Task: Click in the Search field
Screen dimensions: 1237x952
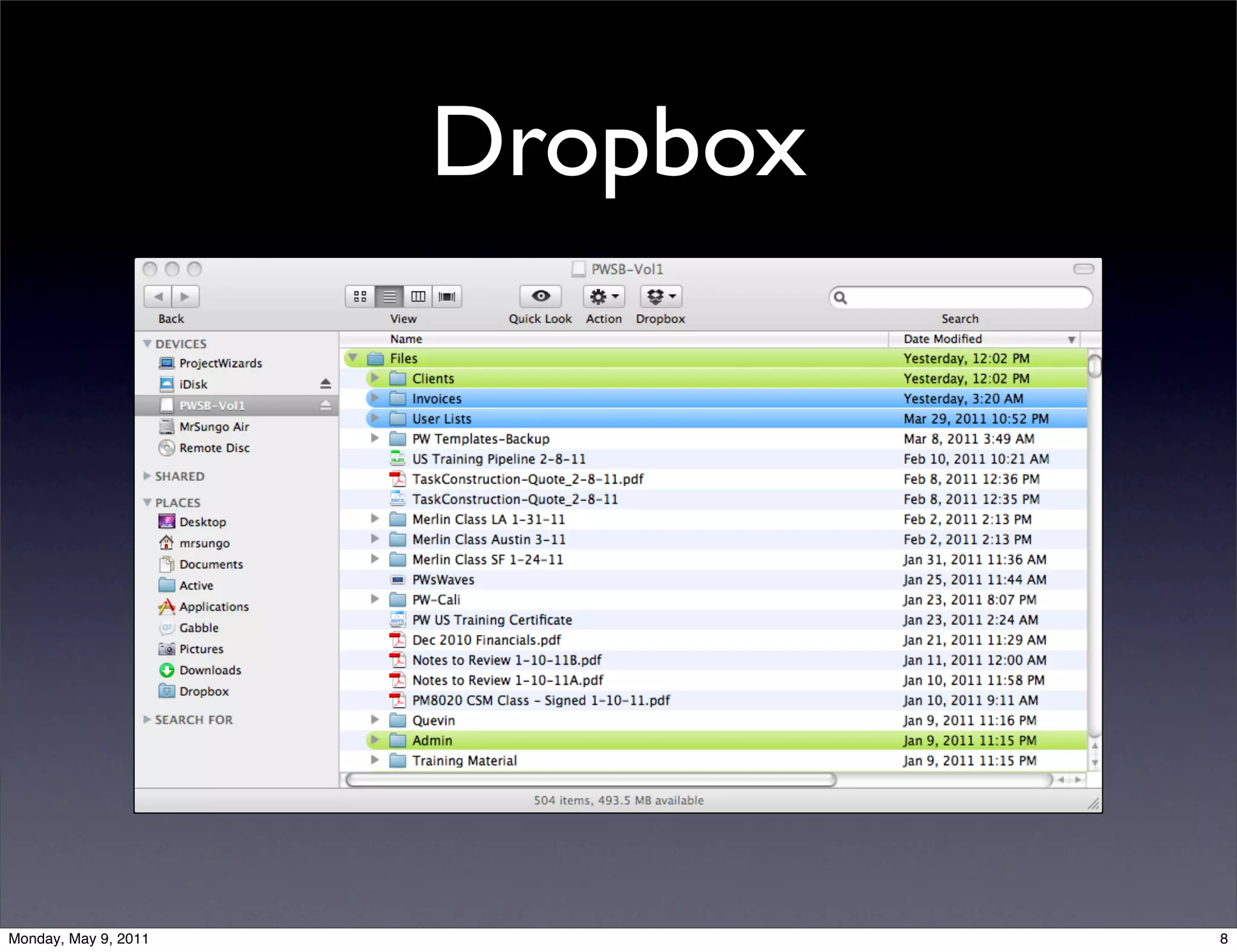Action: [960, 297]
